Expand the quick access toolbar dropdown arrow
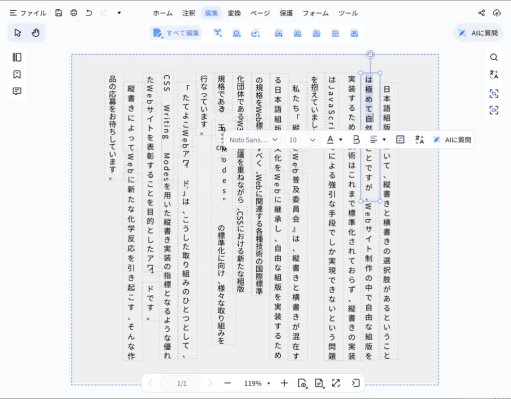511x399 pixels. pyautogui.click(x=119, y=13)
